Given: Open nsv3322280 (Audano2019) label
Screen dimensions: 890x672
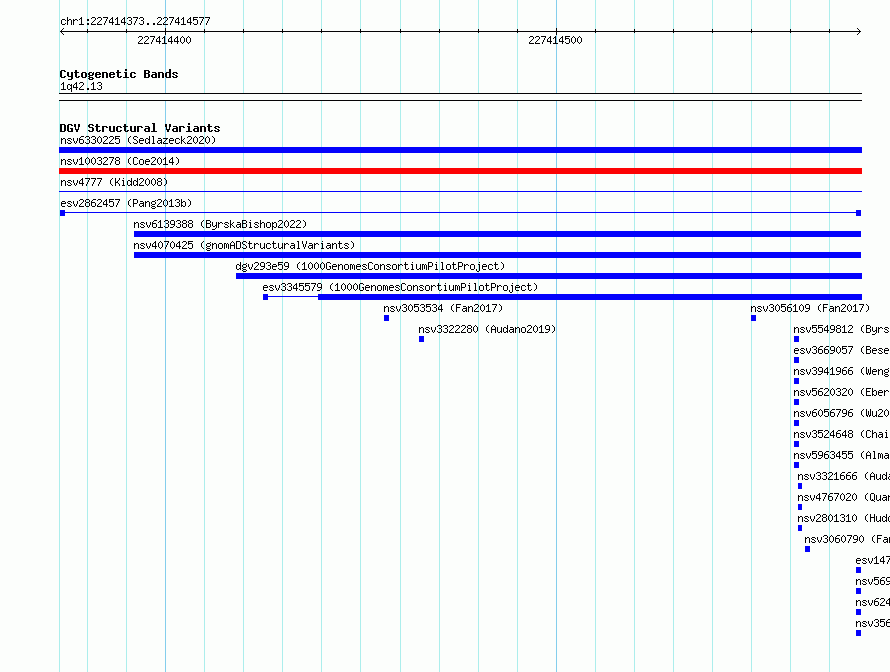Looking at the screenshot, I should (x=487, y=329).
